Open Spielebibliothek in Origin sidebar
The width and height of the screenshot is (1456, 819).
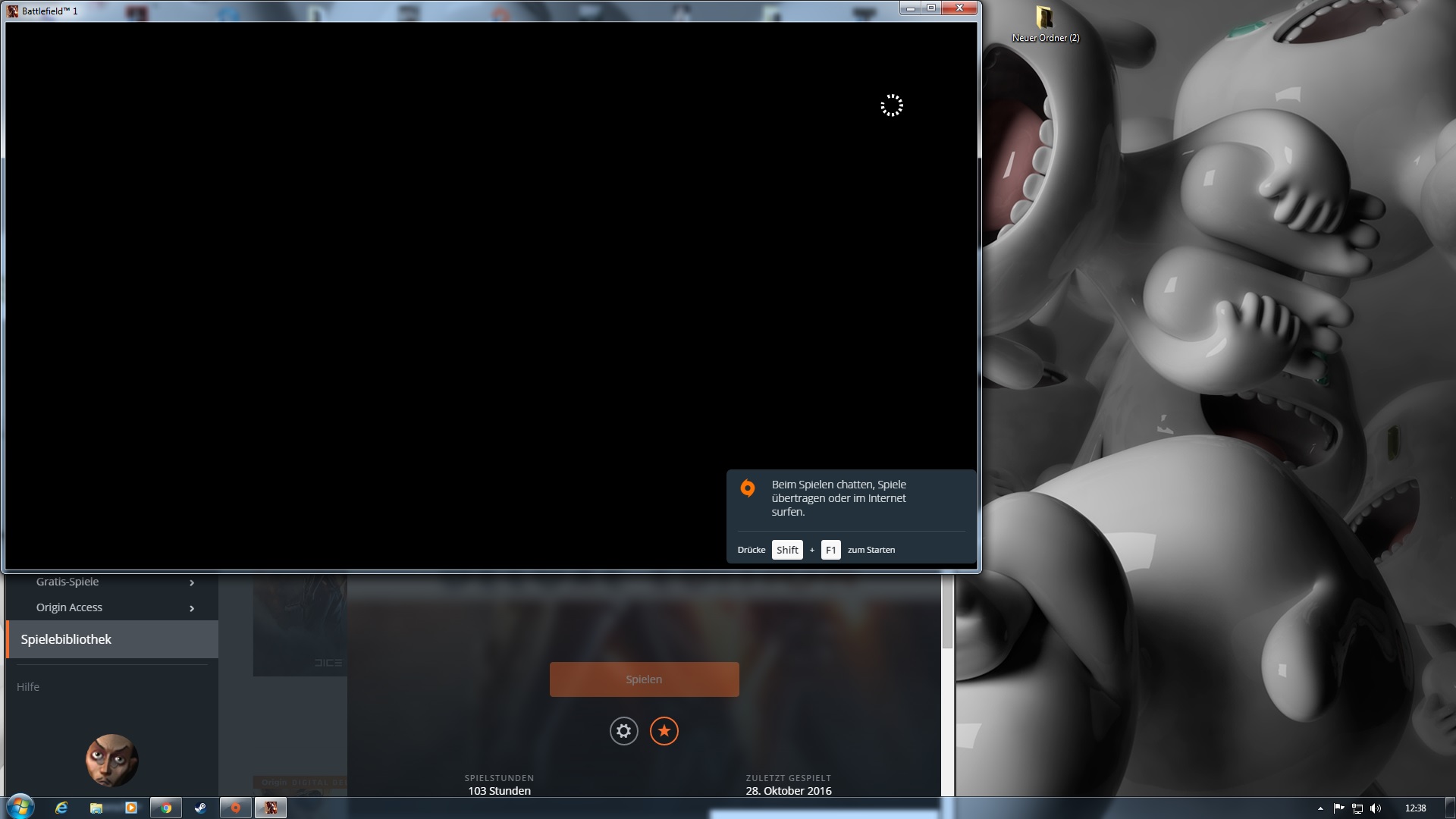coord(112,639)
